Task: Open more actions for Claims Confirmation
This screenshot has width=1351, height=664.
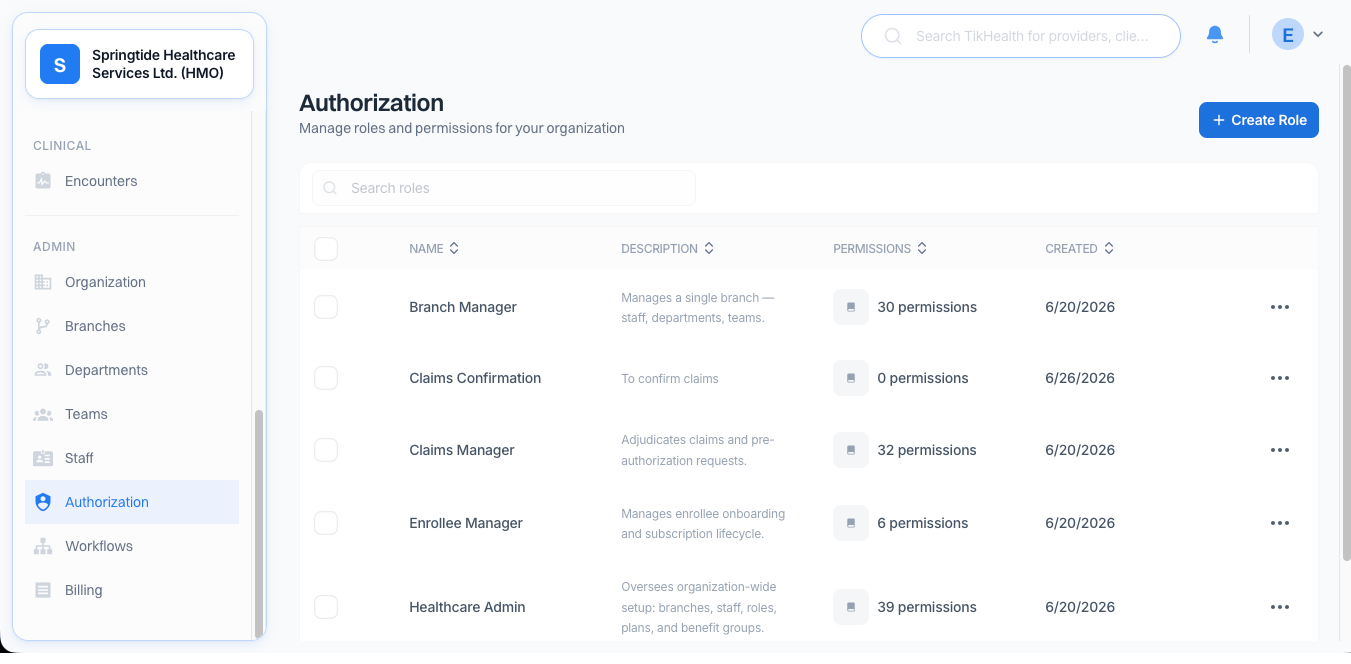Action: [1280, 378]
